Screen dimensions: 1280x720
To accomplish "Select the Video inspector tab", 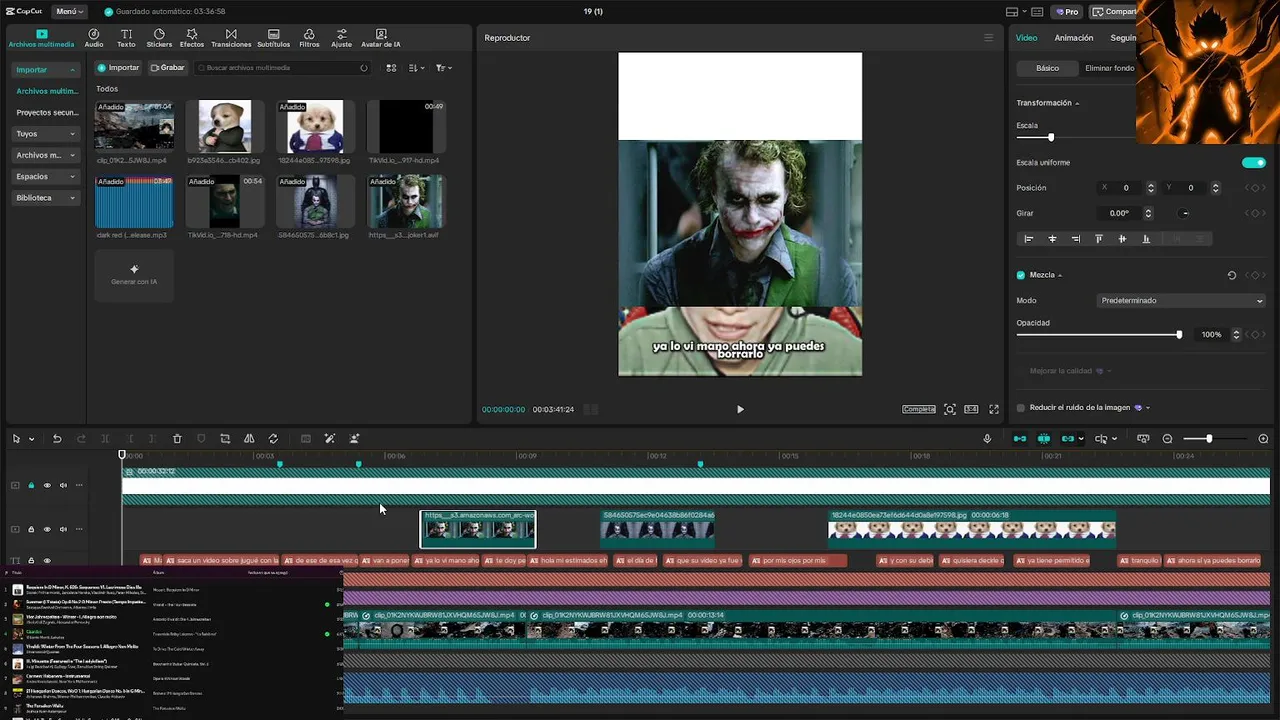I will coord(1027,38).
